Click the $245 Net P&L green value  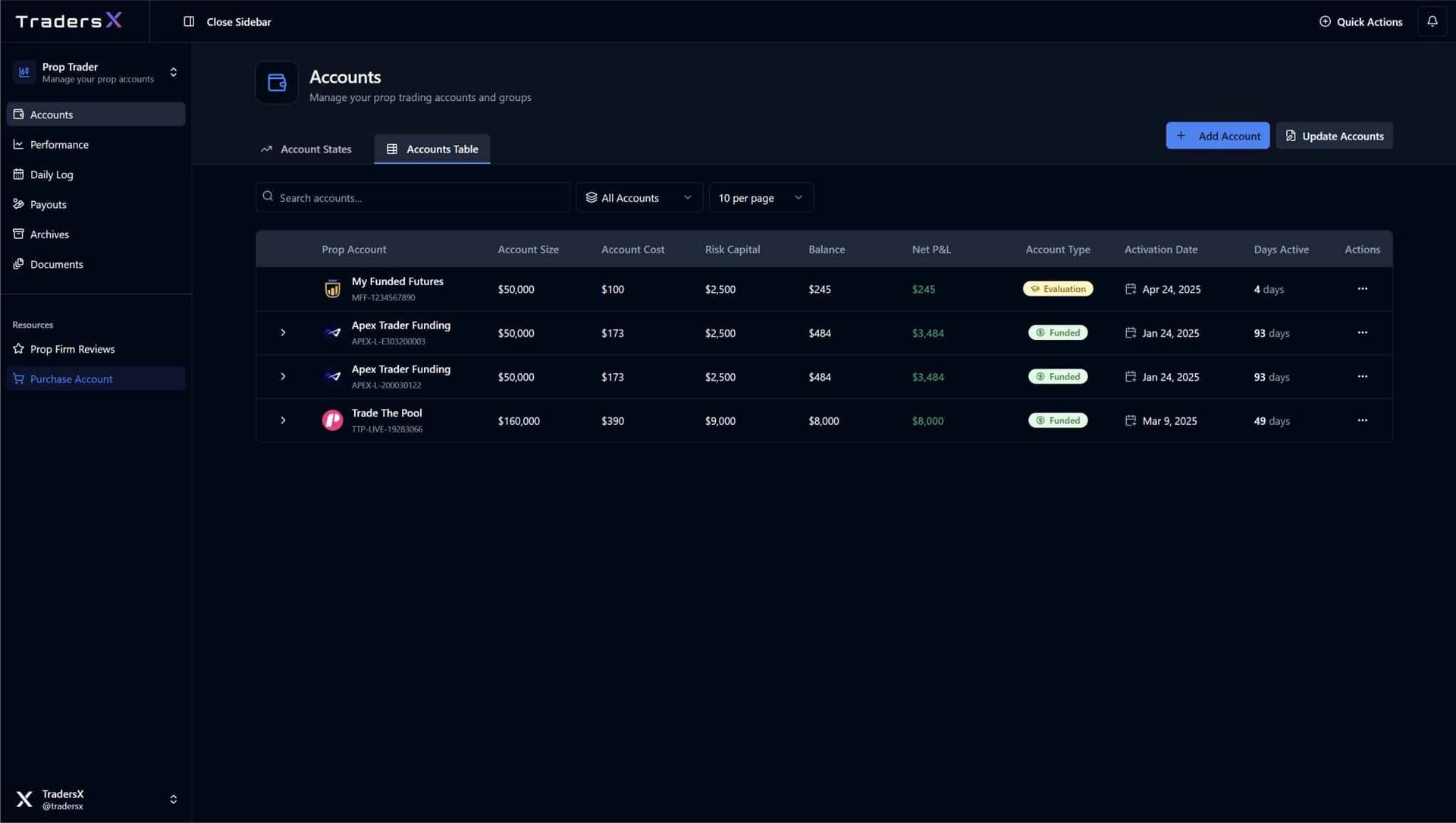point(923,289)
